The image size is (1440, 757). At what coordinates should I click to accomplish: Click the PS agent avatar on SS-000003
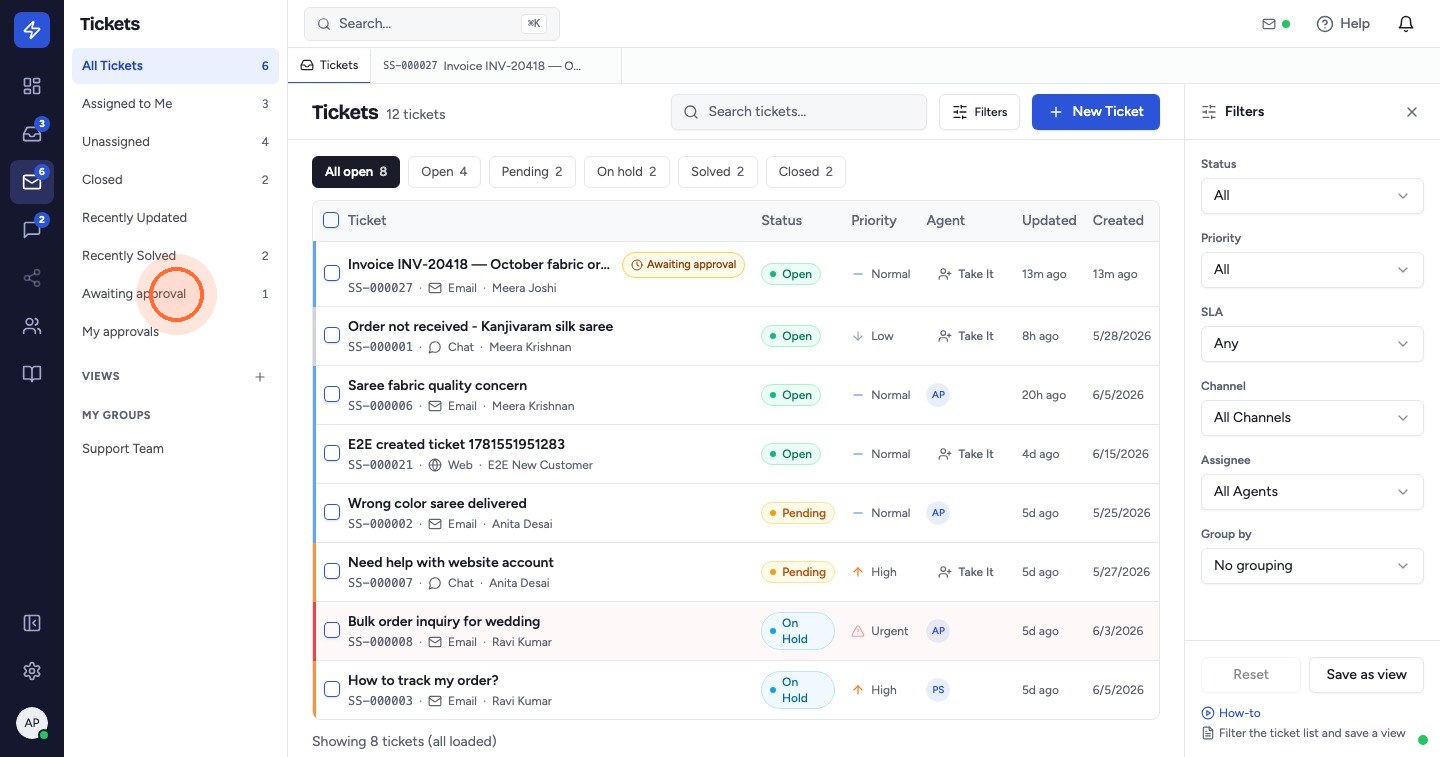point(938,690)
